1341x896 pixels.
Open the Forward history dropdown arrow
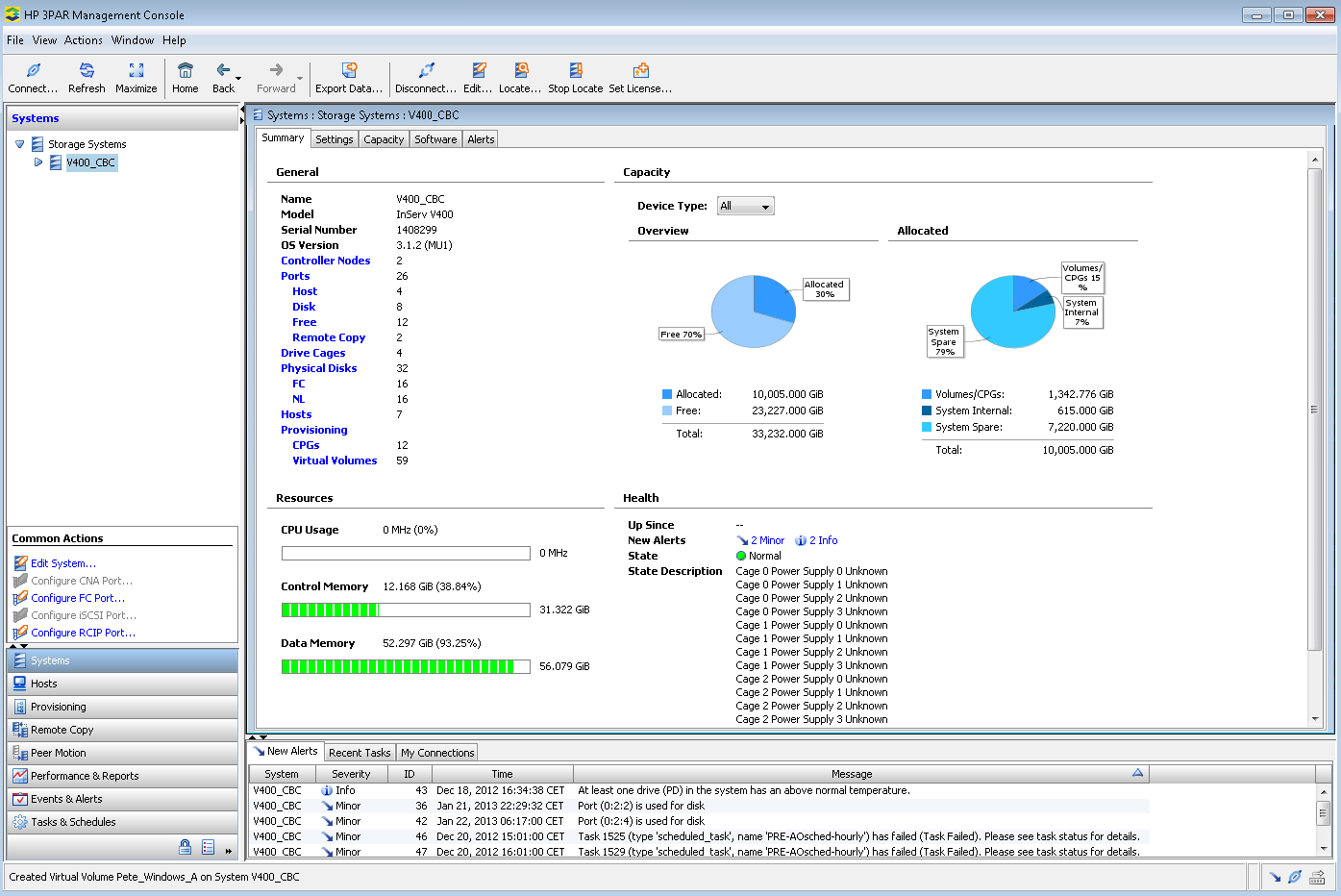300,78
